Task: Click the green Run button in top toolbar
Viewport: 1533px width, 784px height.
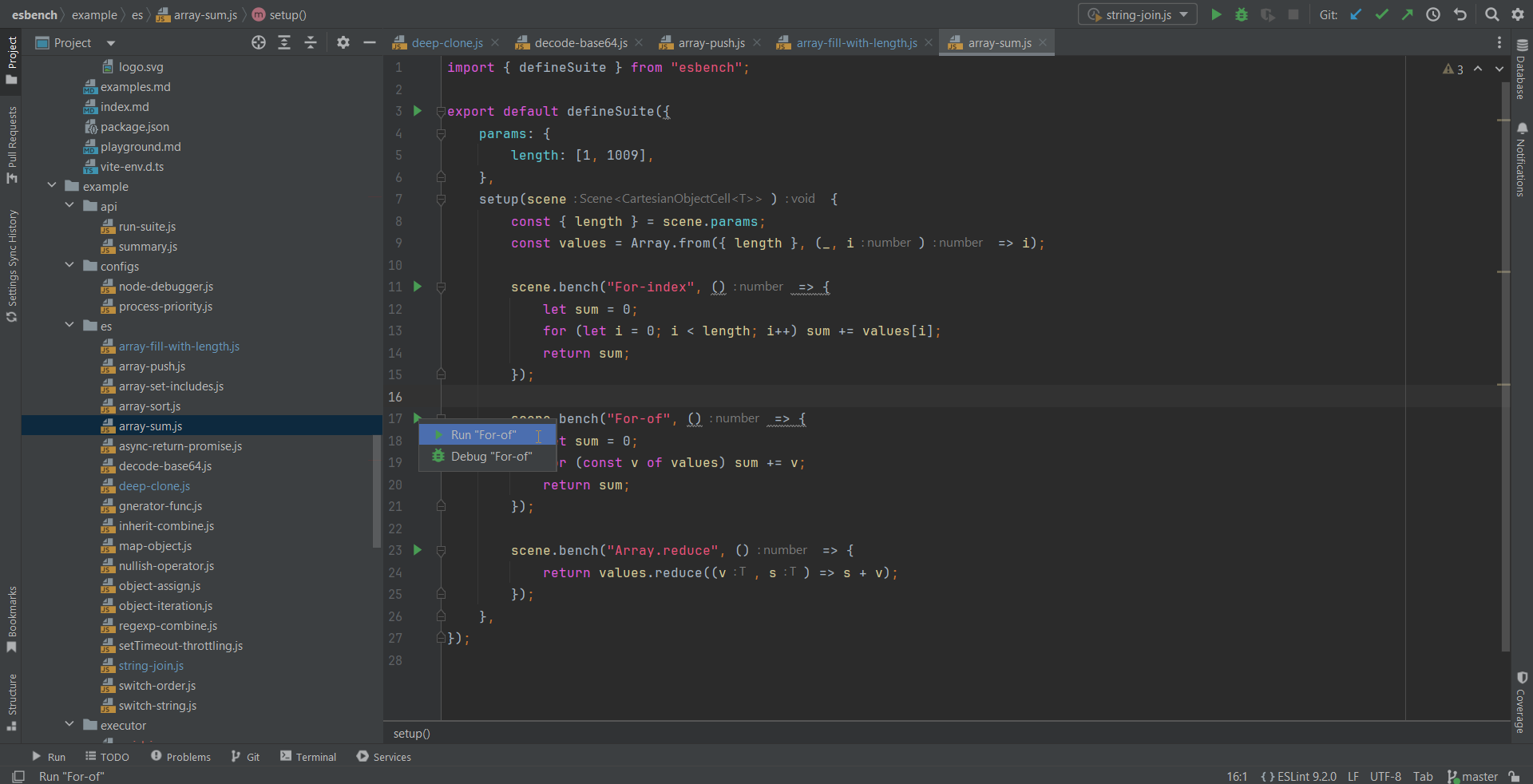Action: coord(1216,14)
